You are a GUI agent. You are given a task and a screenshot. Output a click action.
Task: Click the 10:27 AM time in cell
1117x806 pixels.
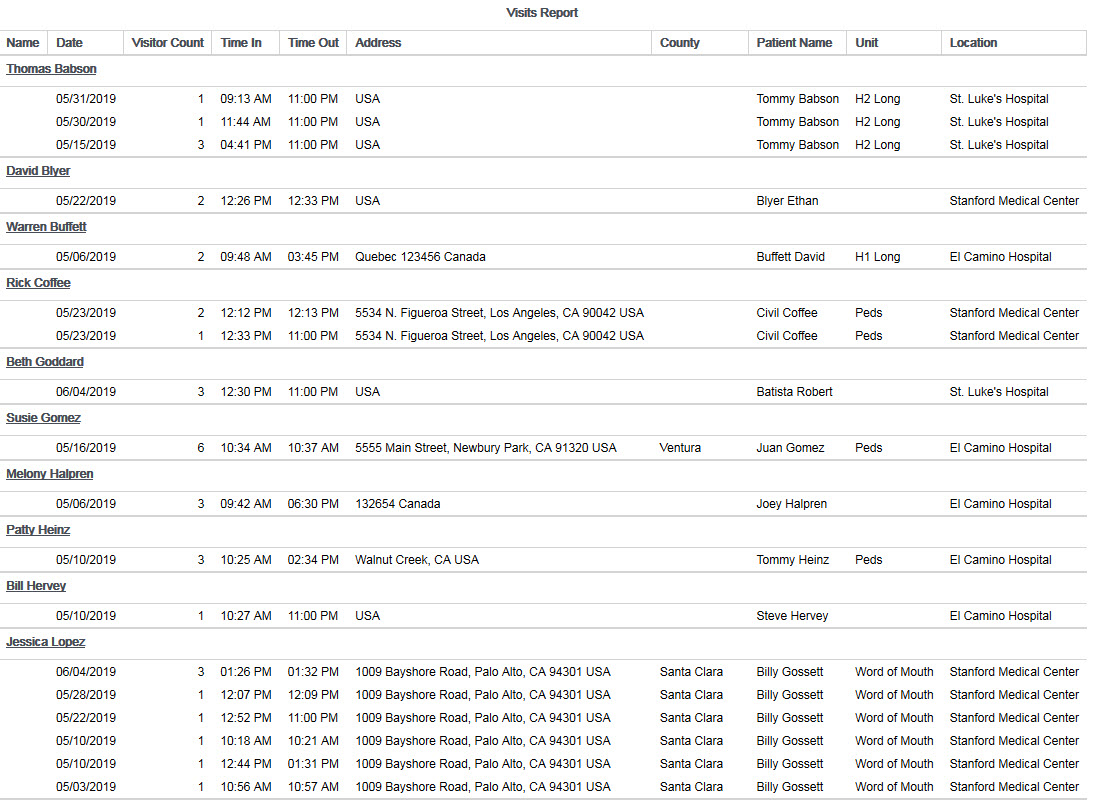point(246,616)
